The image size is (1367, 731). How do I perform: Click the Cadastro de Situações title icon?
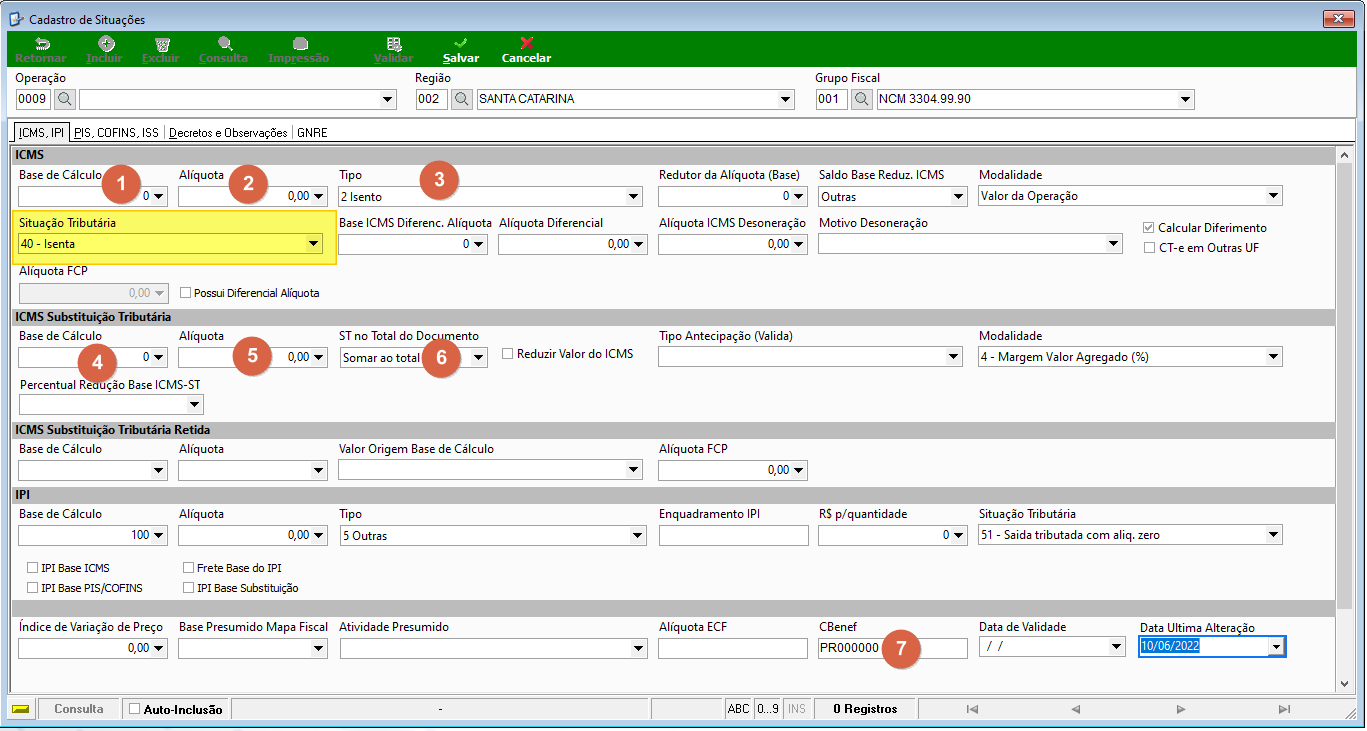(x=16, y=19)
